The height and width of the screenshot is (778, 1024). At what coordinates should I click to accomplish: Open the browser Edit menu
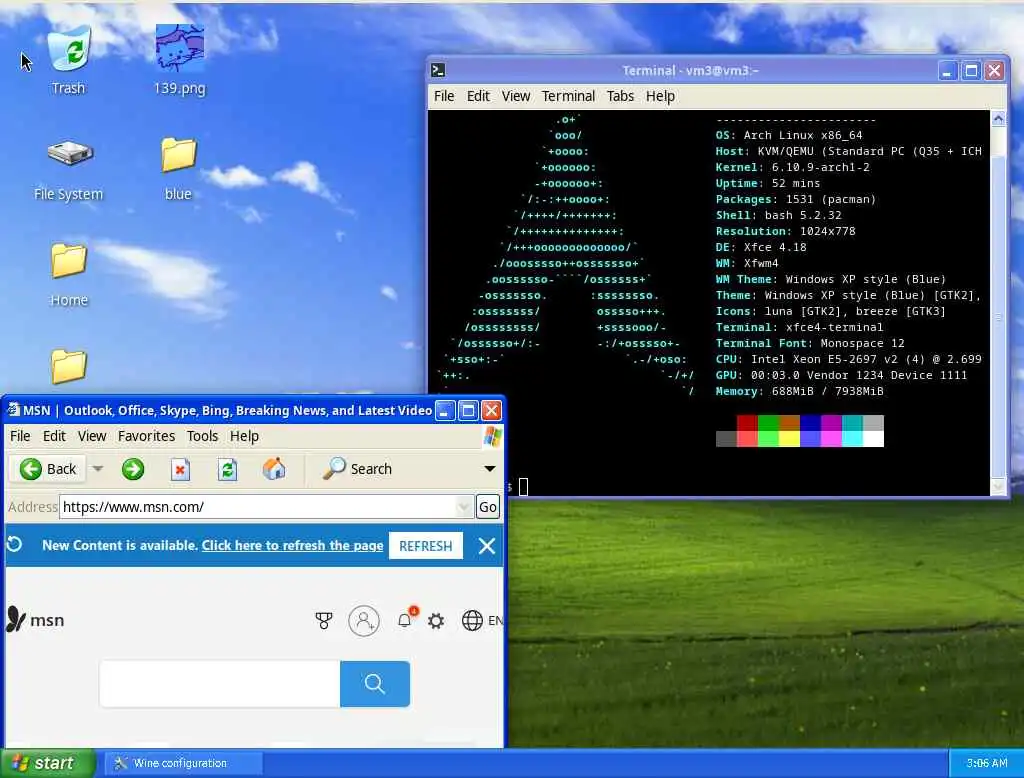pyautogui.click(x=54, y=436)
